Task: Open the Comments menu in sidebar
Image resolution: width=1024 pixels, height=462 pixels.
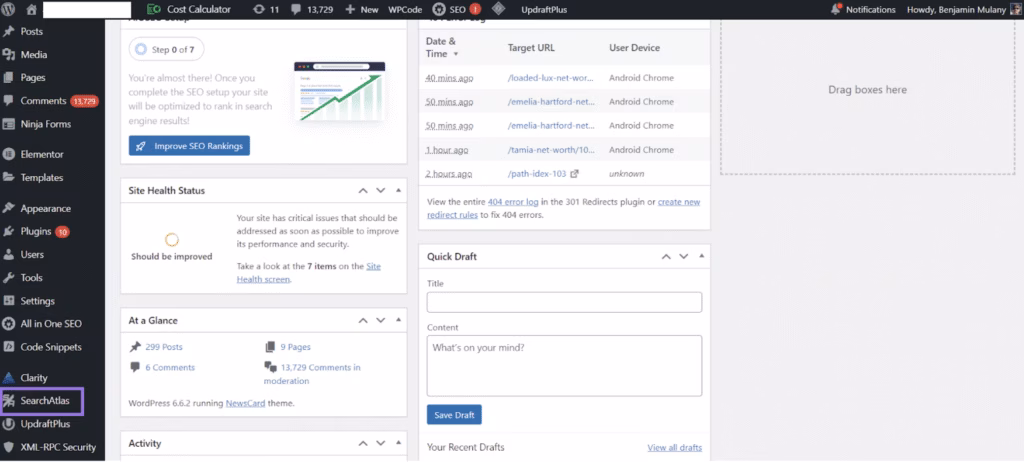Action: (43, 101)
